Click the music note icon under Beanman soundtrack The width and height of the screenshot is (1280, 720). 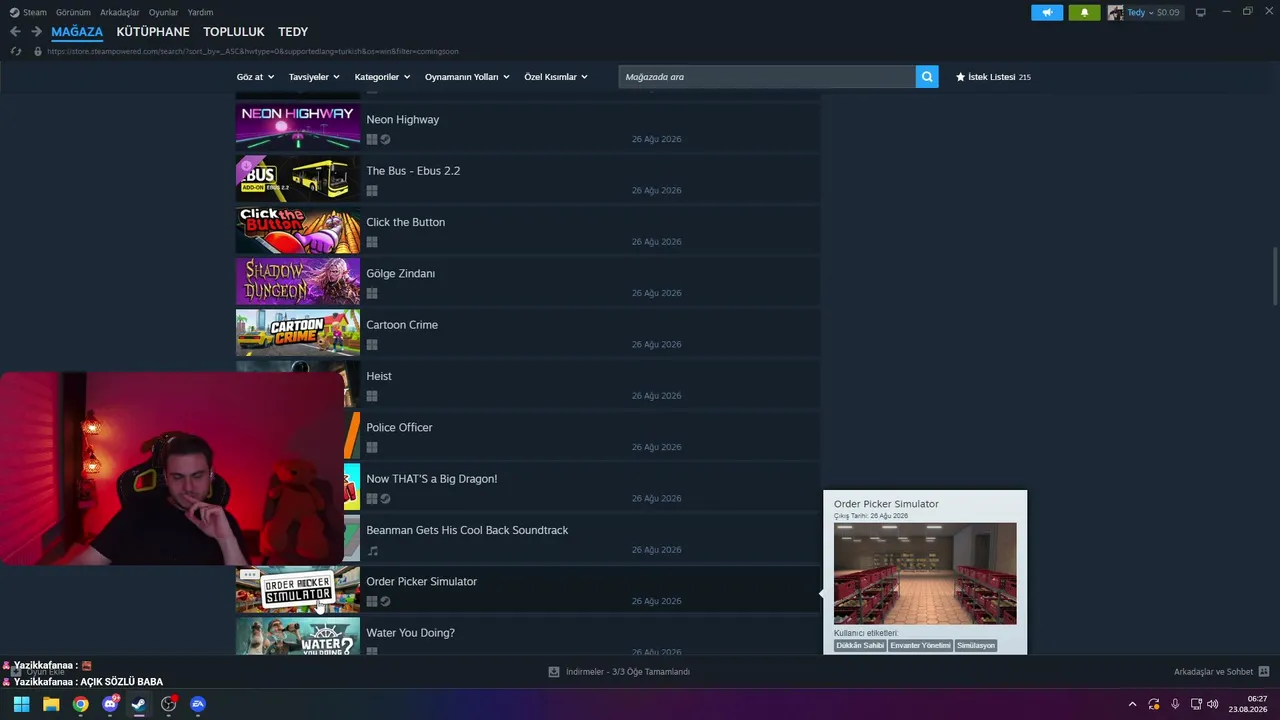372,550
